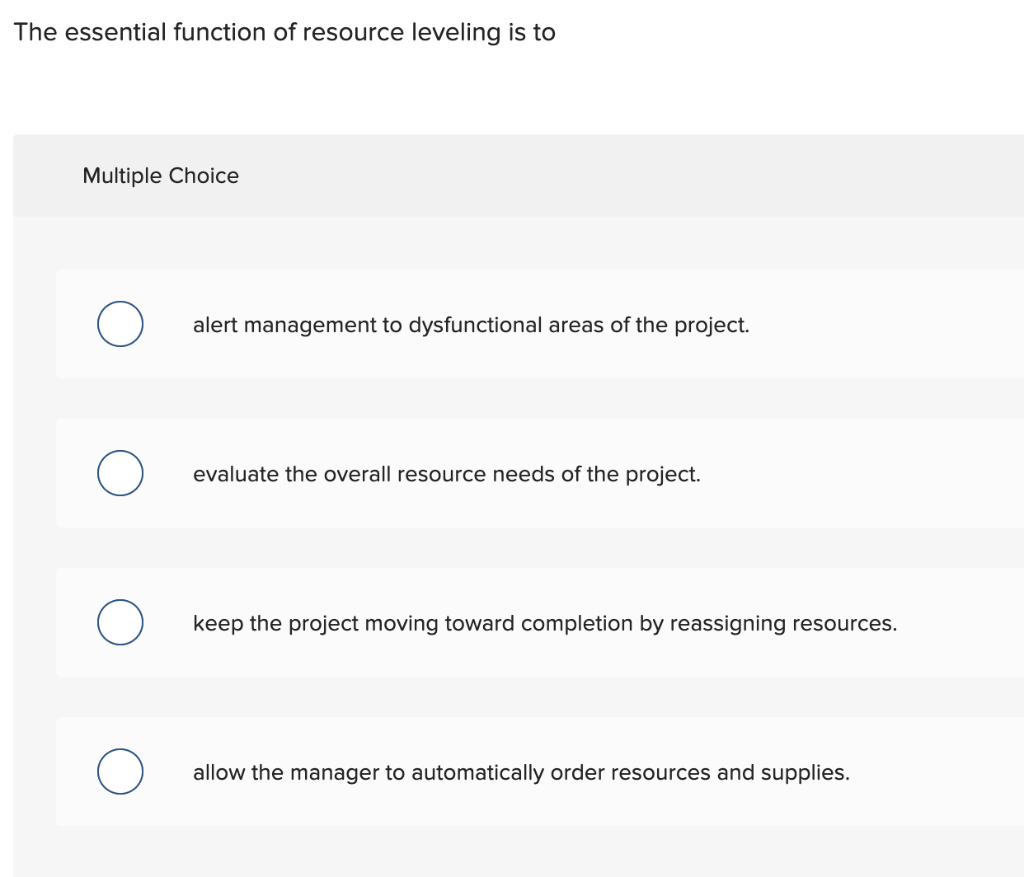
Task: Click the answer text about reassigning resources
Action: click(x=545, y=623)
